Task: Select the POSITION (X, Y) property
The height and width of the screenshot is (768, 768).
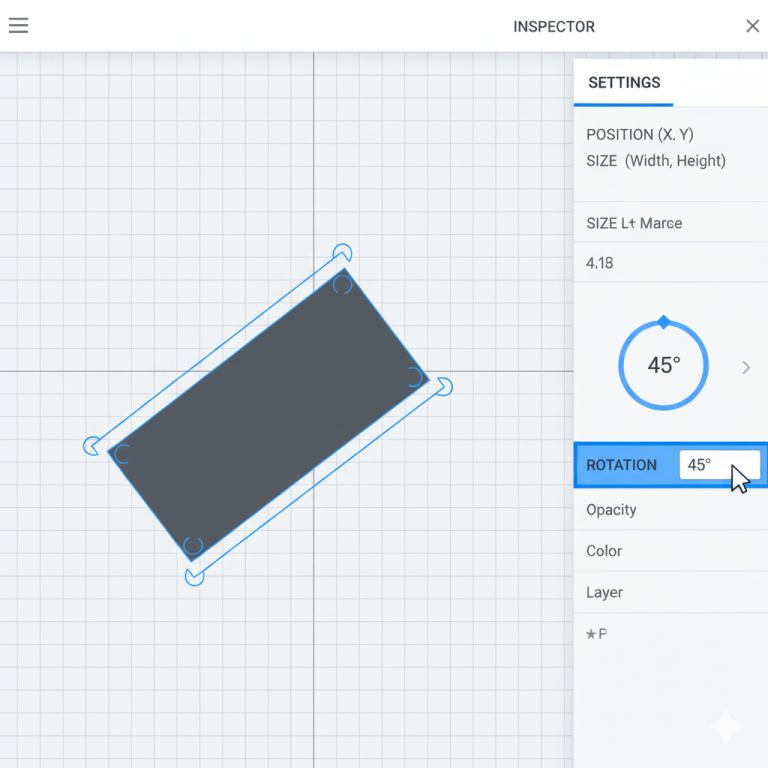Action: click(640, 135)
